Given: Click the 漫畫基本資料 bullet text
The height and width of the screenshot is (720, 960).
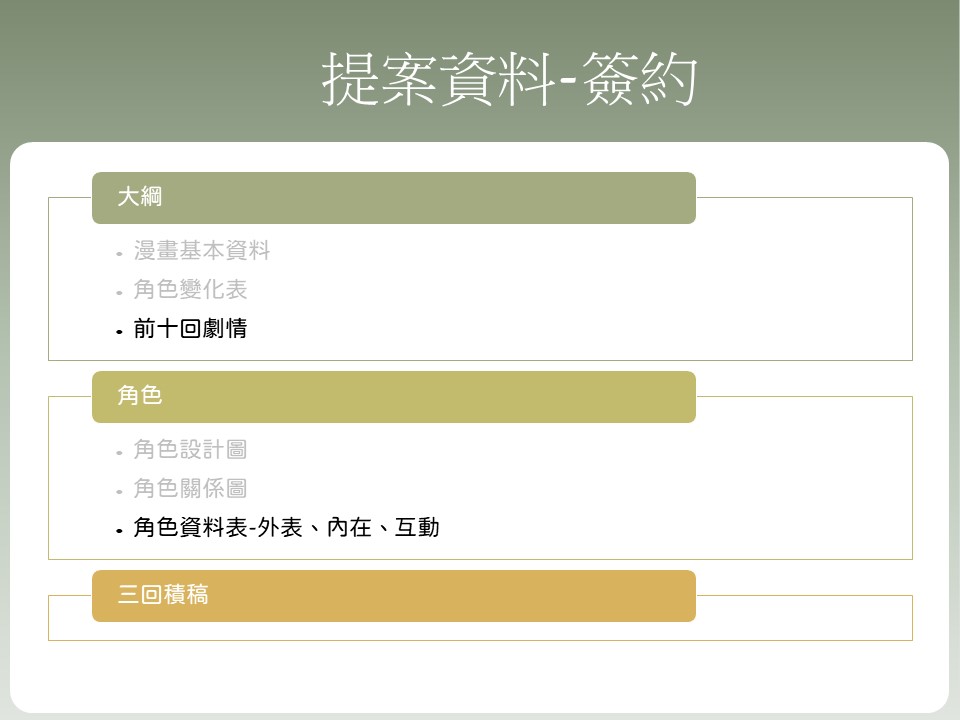Looking at the screenshot, I should (x=202, y=251).
